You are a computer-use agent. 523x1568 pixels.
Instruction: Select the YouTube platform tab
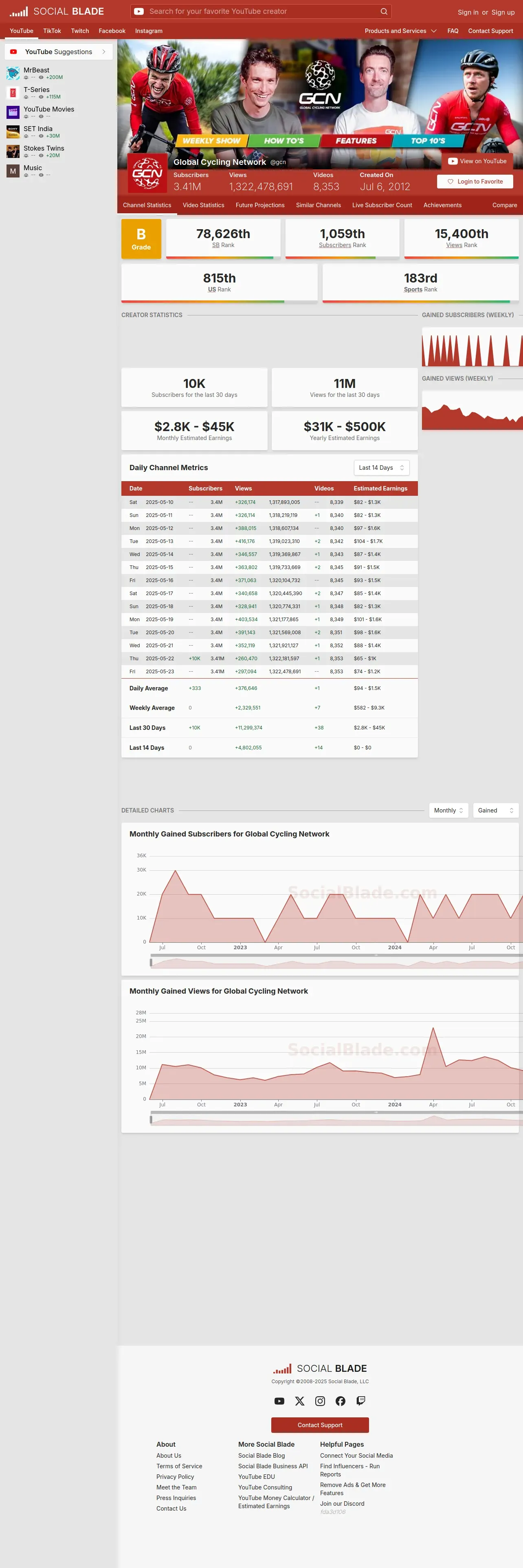pyautogui.click(x=21, y=31)
